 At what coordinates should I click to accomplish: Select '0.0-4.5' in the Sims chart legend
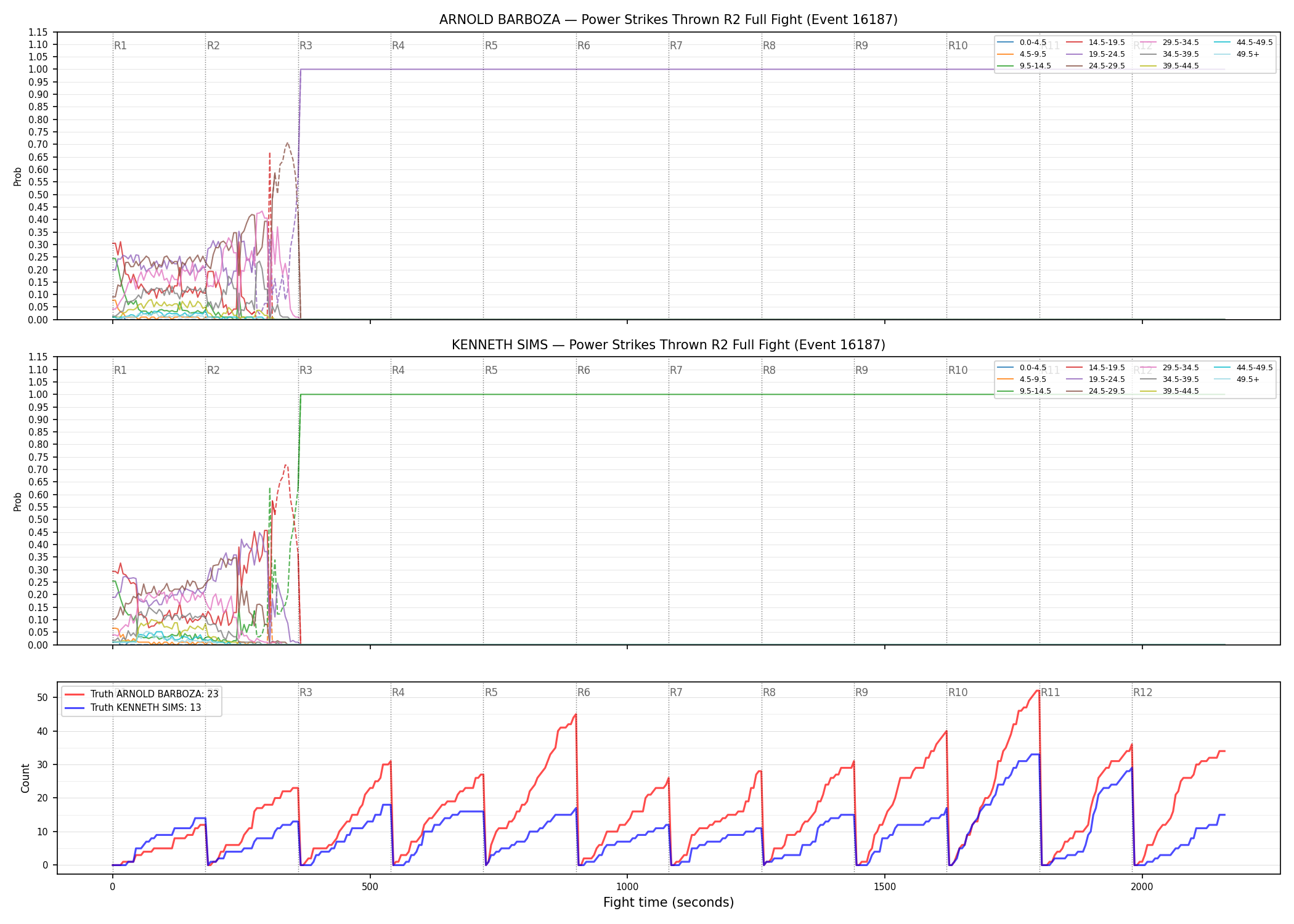pos(1033,368)
